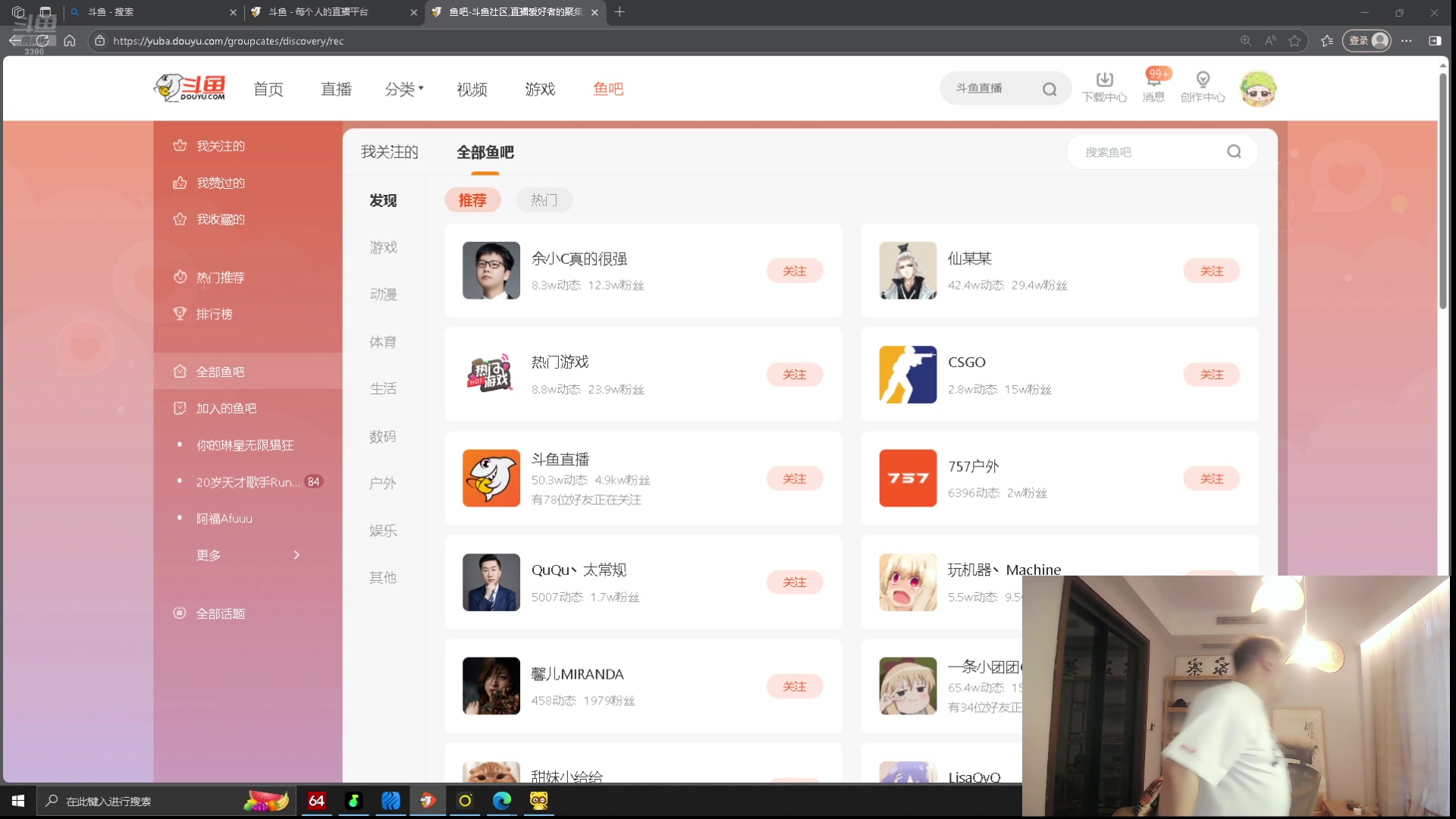Select the 热门 filter tab
This screenshot has width=1456, height=819.
pos(544,200)
